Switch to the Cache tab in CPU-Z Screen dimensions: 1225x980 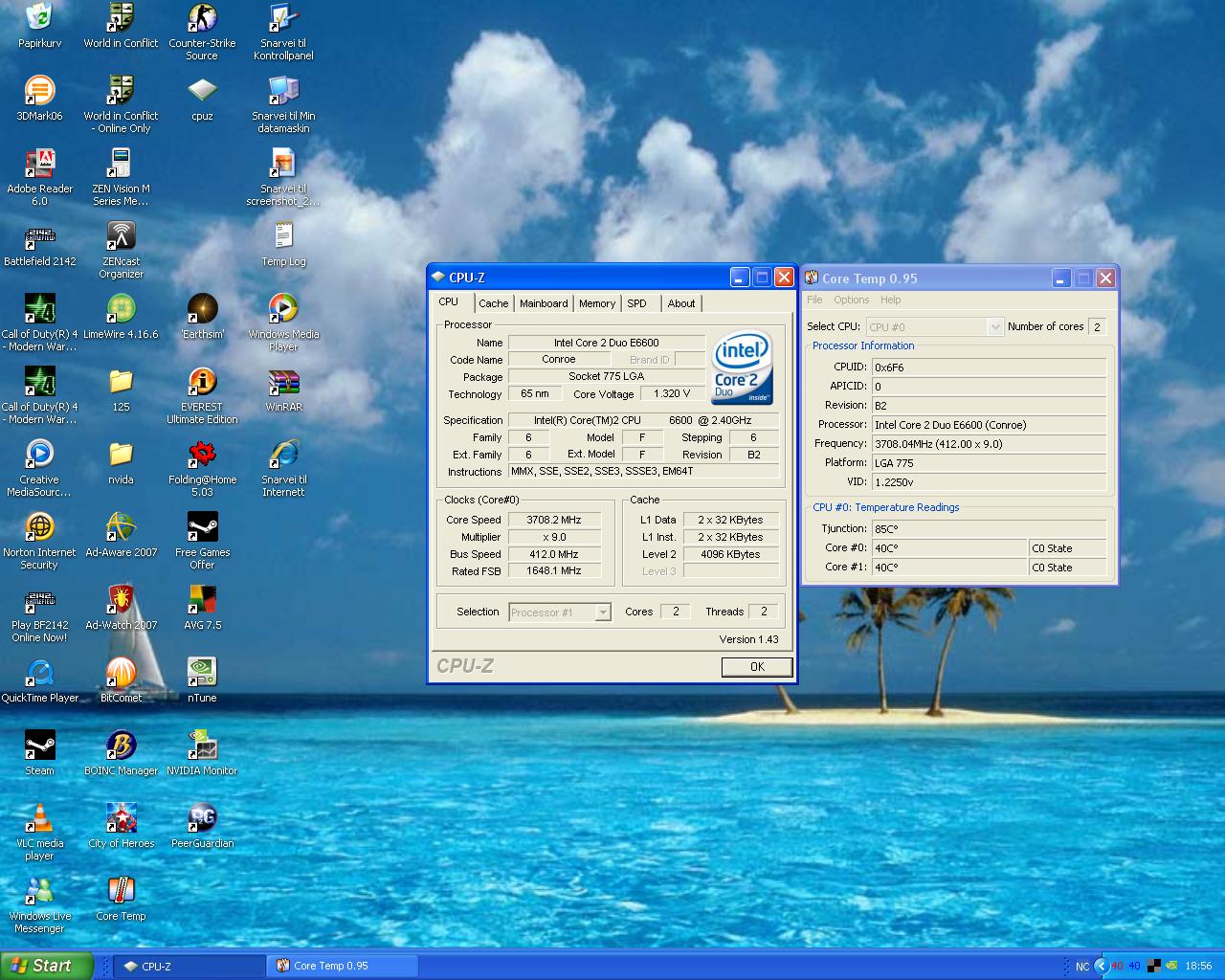[x=494, y=303]
